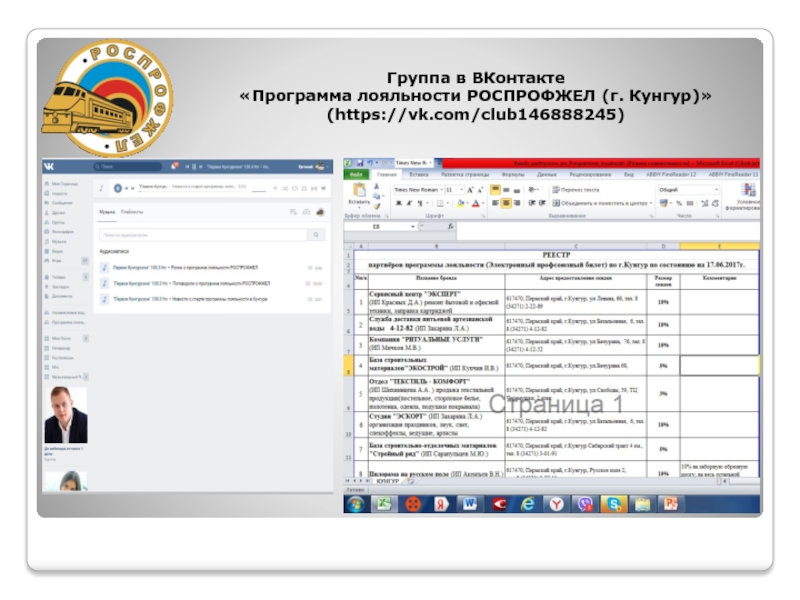This screenshot has height=600, width=800.
Task: Toggle Wrap Text (Перенос текста)
Action: click(576, 190)
